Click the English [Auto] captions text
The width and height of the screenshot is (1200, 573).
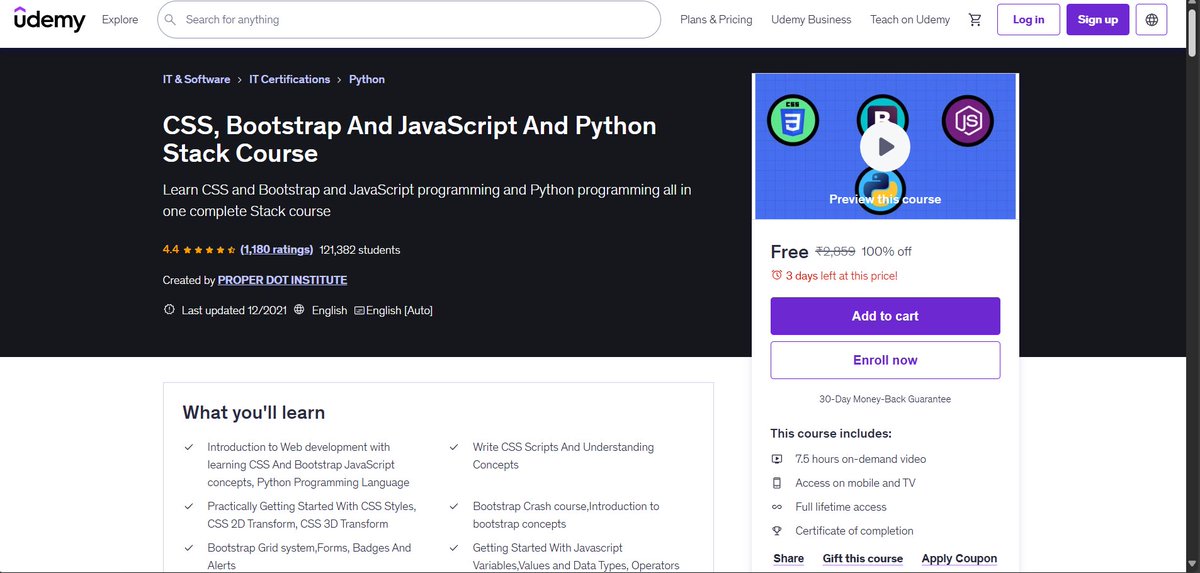(x=399, y=310)
